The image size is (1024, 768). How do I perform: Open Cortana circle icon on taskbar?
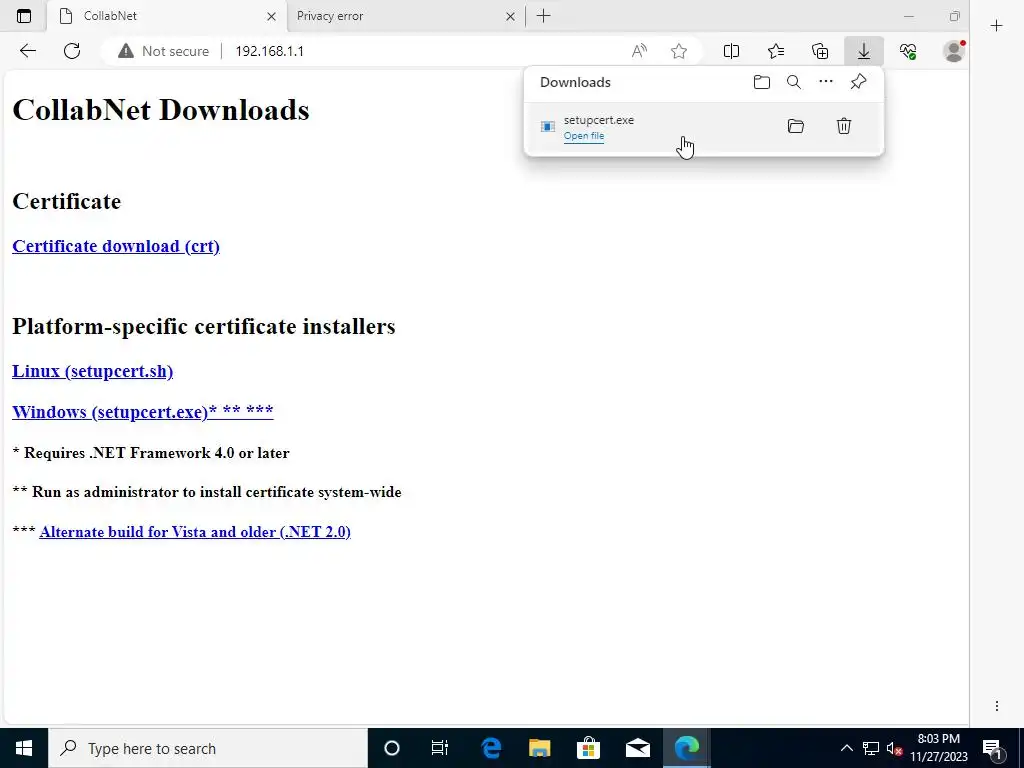coord(392,748)
